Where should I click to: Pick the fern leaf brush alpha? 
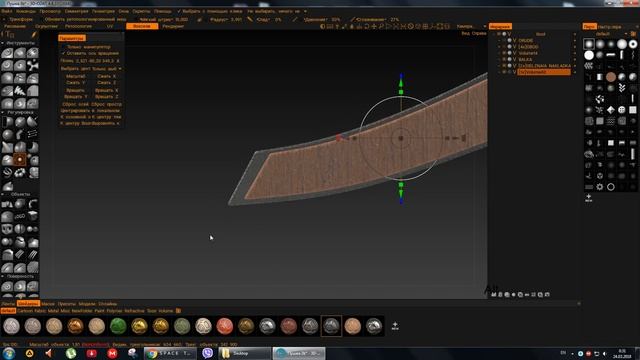[x=622, y=88]
